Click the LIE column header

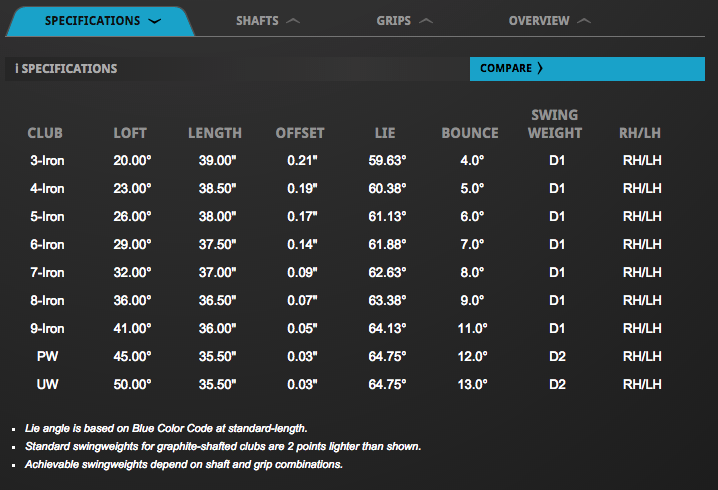pyautogui.click(x=385, y=133)
